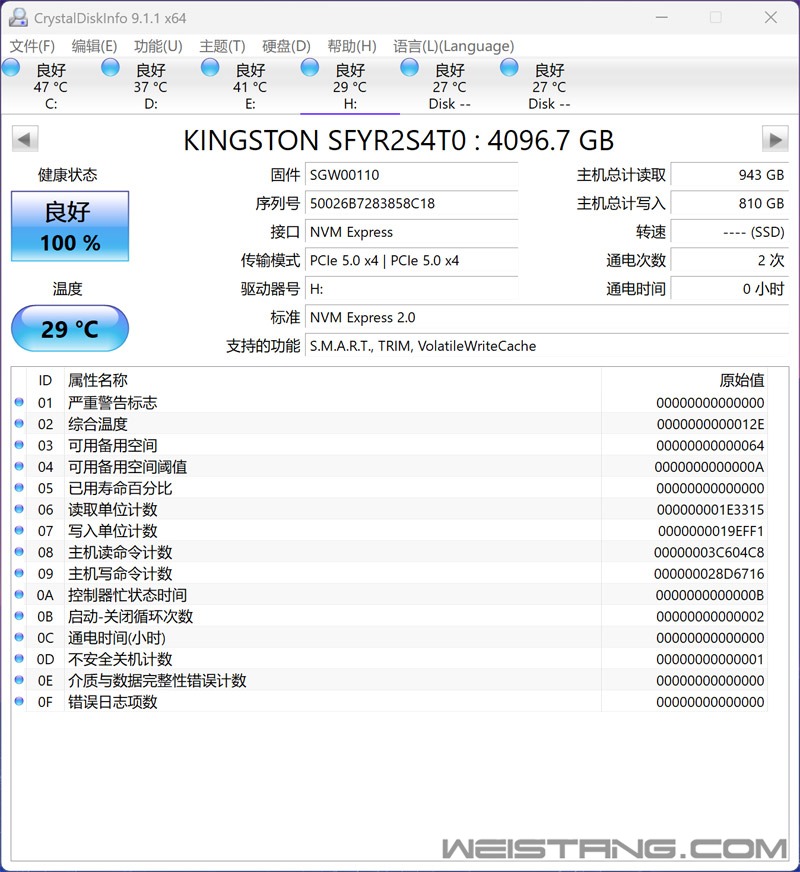Click raw value 00000003C604C8 for 主机读命令计数
This screenshot has height=872, width=800.
709,552
